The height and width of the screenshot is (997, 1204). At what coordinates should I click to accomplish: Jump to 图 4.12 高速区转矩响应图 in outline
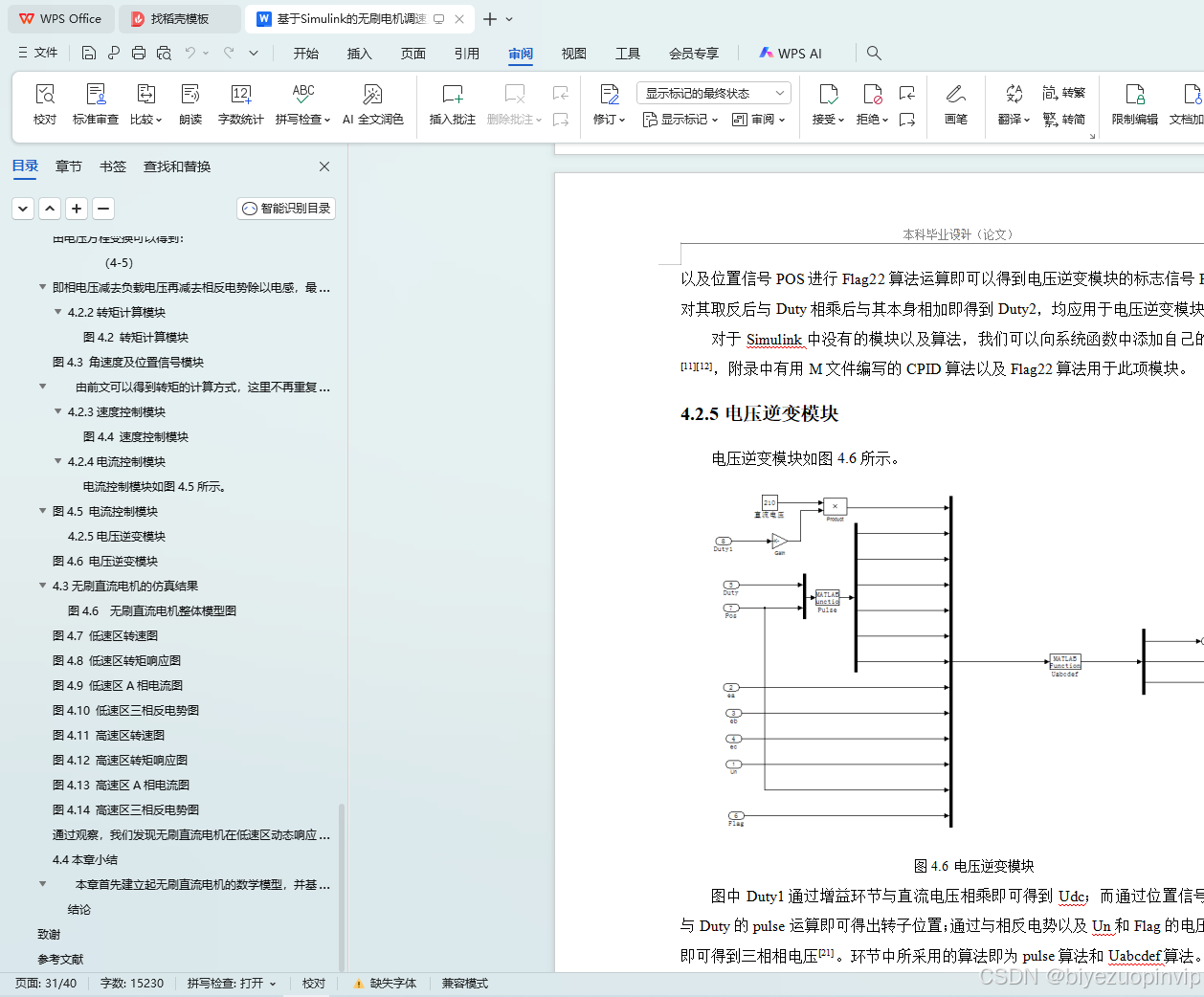click(120, 760)
